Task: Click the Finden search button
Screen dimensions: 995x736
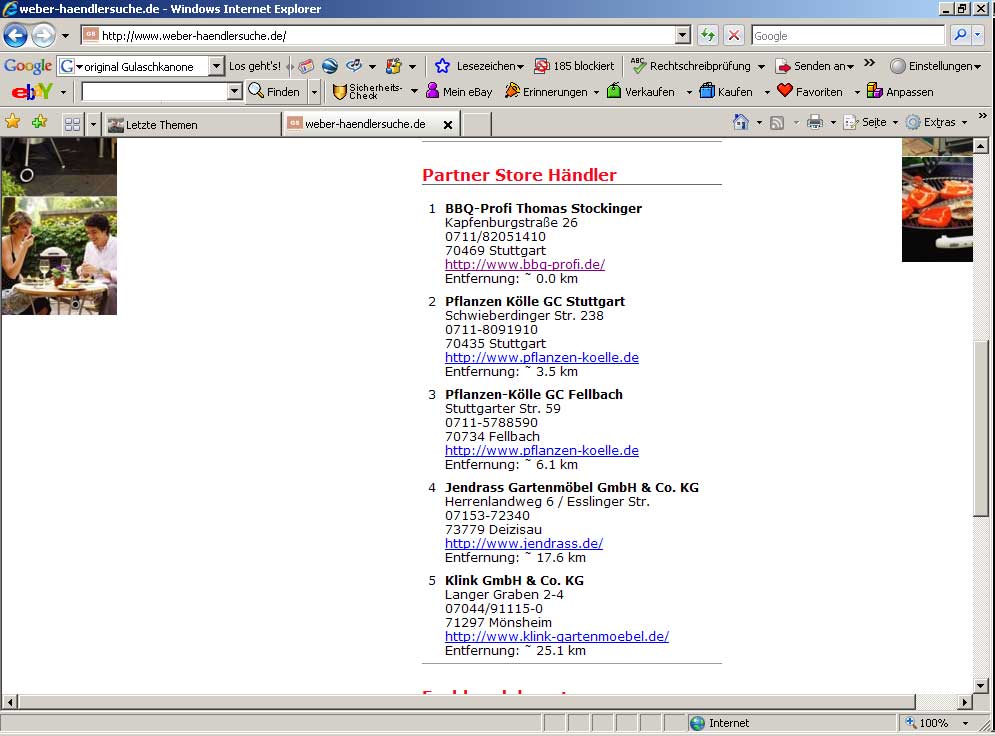Action: [275, 92]
